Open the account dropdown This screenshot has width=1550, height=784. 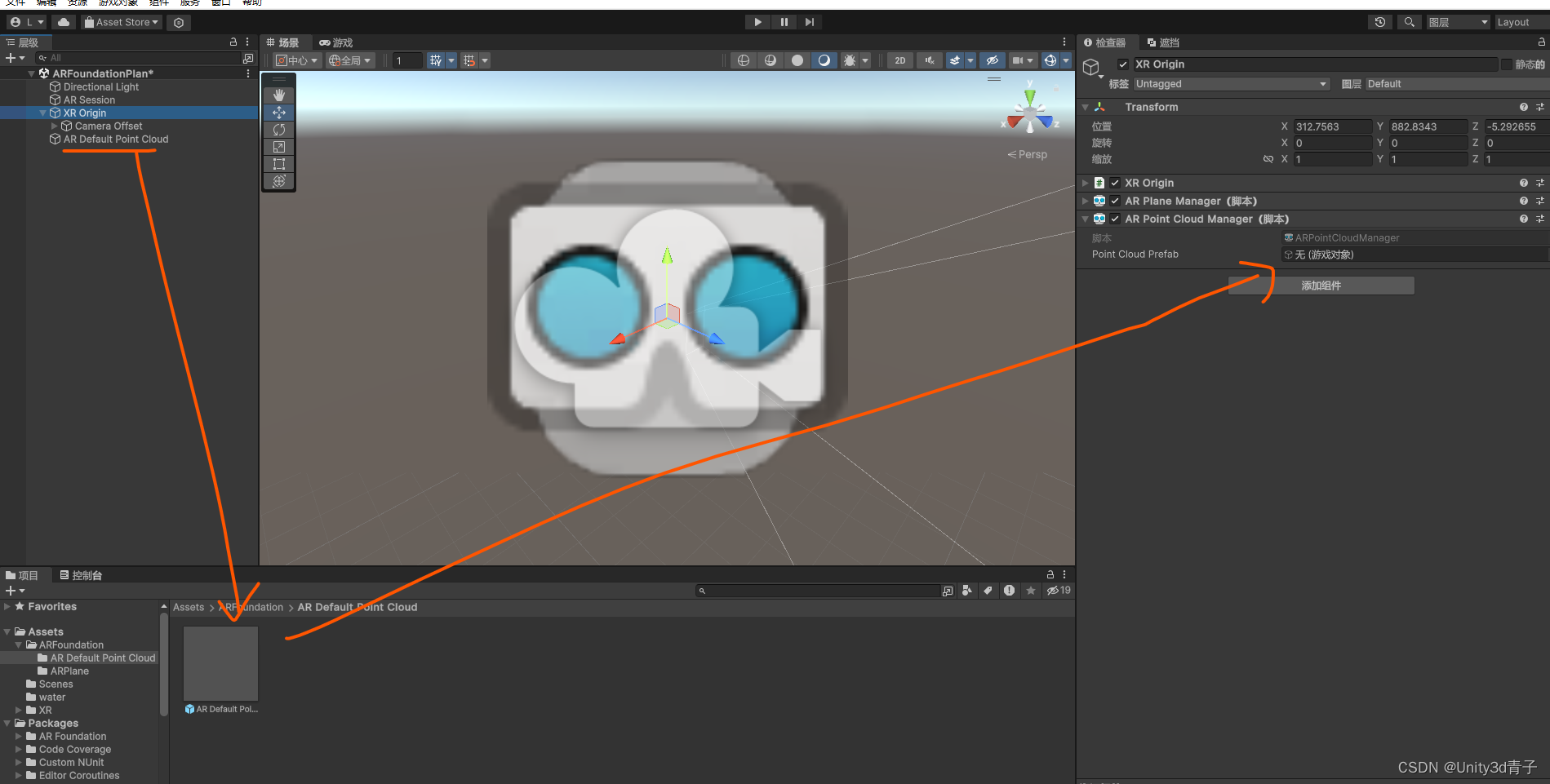[27, 22]
